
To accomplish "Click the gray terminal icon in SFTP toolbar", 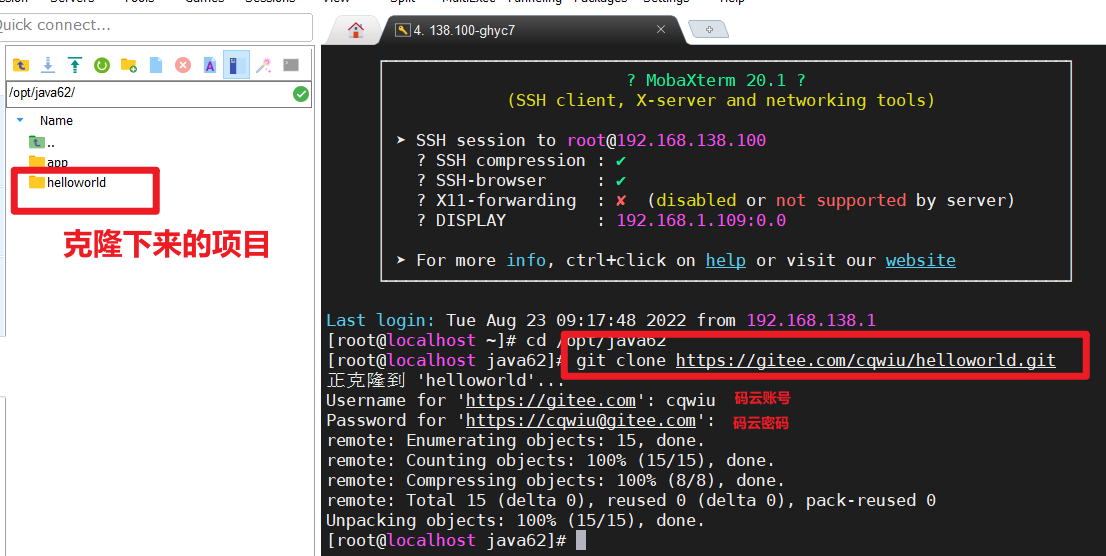I will (291, 66).
